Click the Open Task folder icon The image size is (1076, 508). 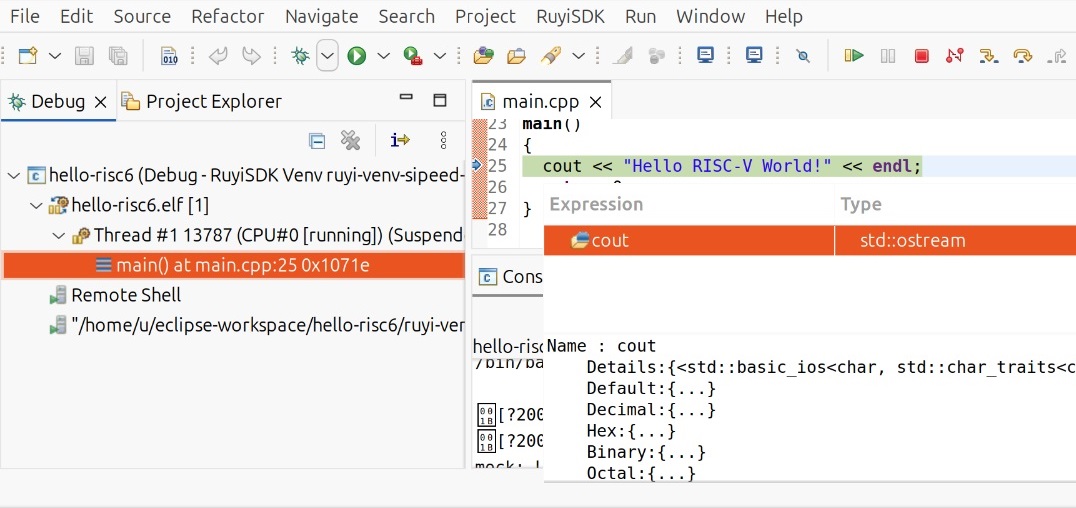[516, 56]
